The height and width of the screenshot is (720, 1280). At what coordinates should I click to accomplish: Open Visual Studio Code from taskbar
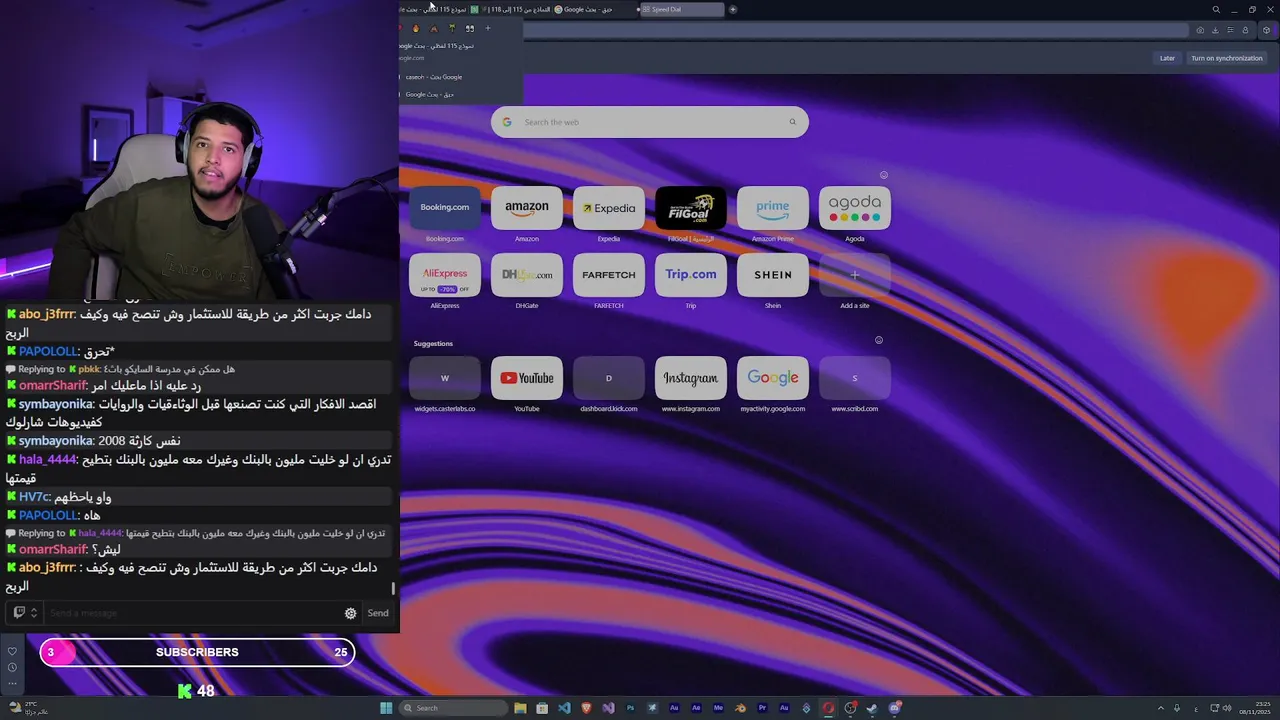(565, 708)
